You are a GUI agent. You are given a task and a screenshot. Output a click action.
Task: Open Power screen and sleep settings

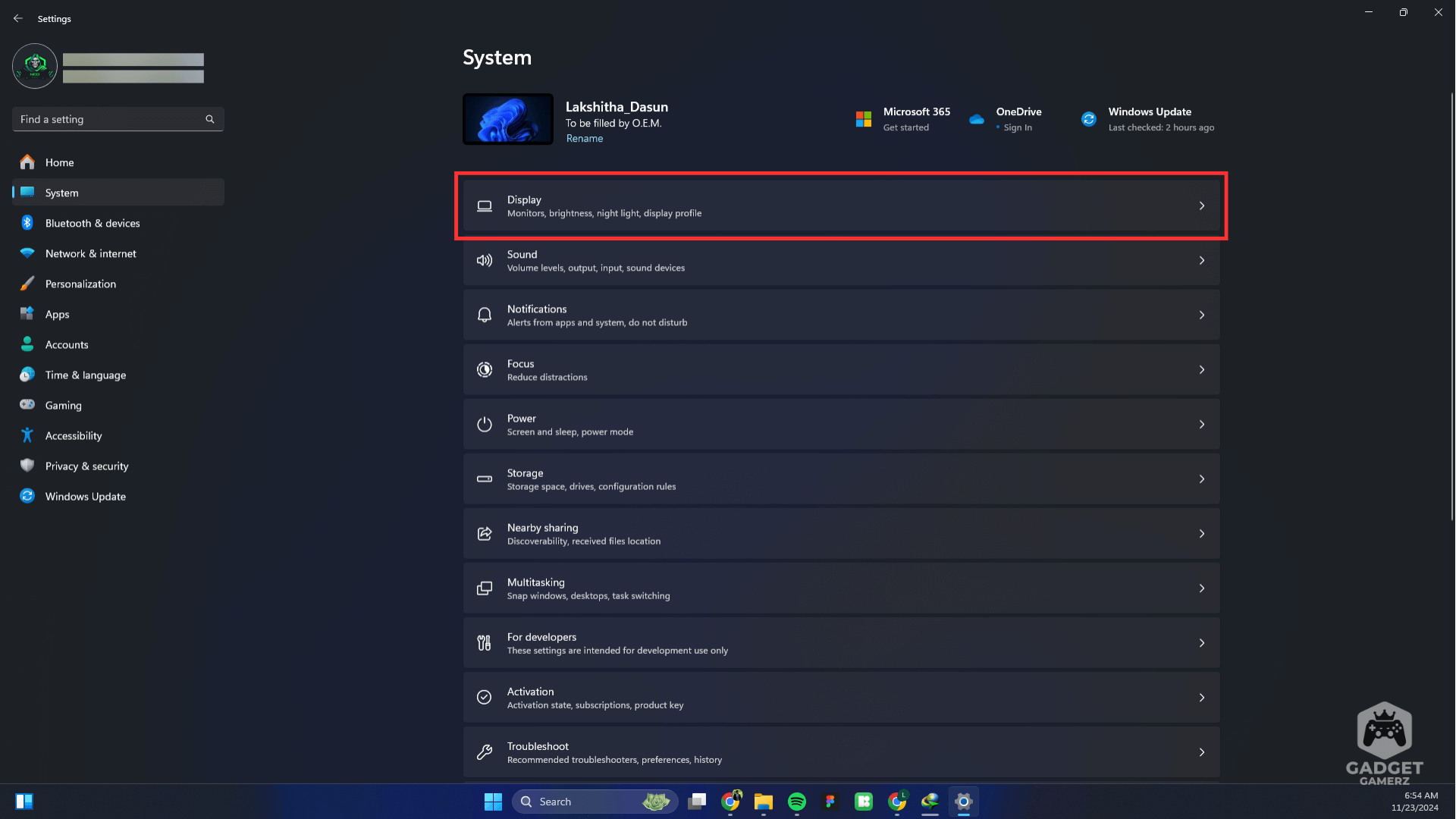pyautogui.click(x=841, y=424)
